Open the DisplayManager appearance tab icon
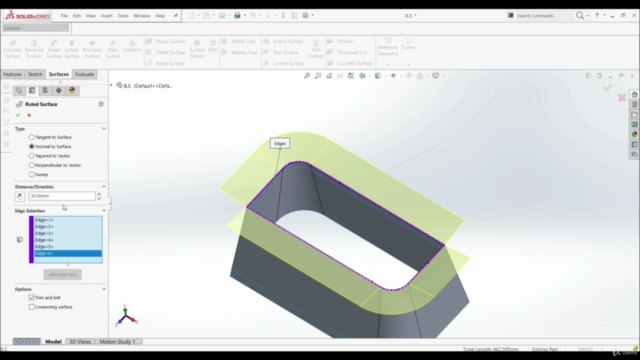The image size is (640, 360). [72, 91]
